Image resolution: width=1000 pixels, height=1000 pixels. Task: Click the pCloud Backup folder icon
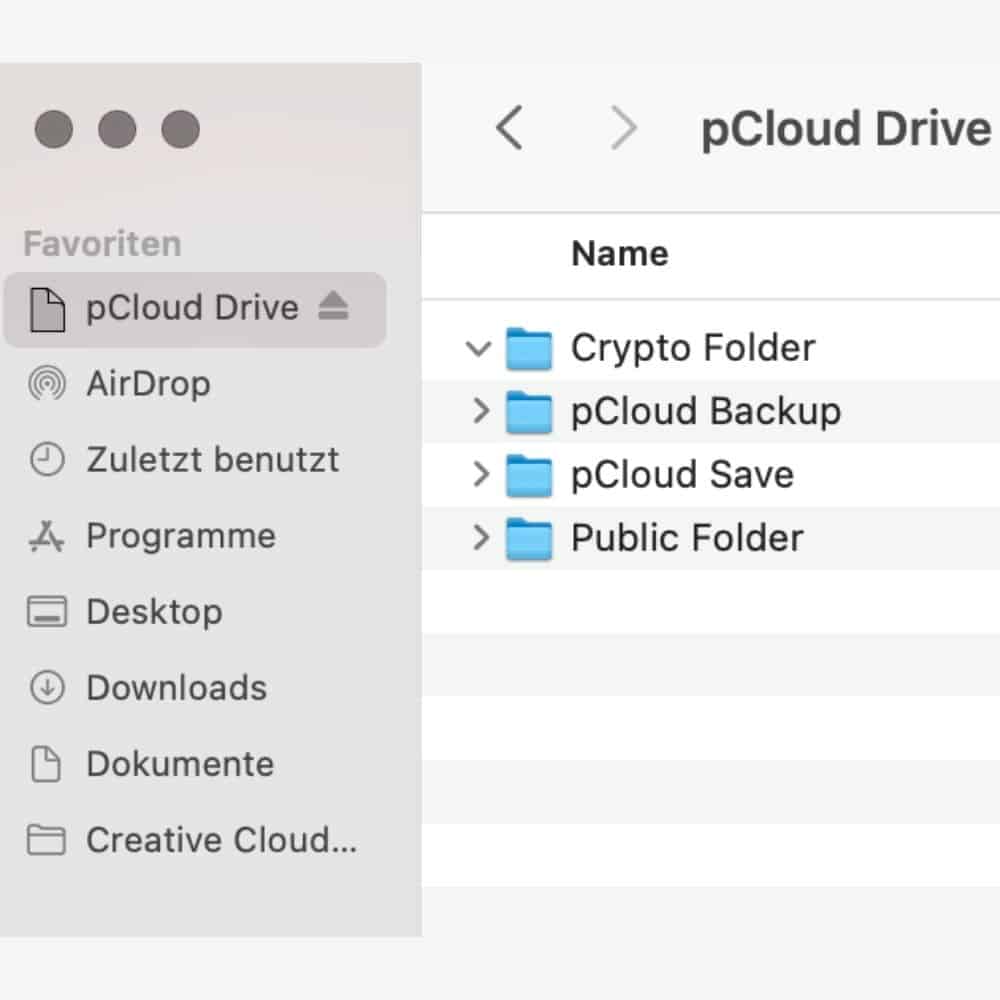(x=529, y=412)
